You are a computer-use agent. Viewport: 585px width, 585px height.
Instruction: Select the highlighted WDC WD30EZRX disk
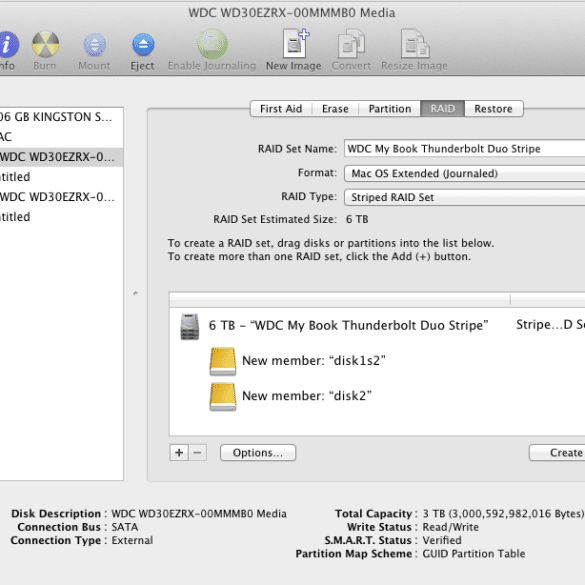pos(62,157)
